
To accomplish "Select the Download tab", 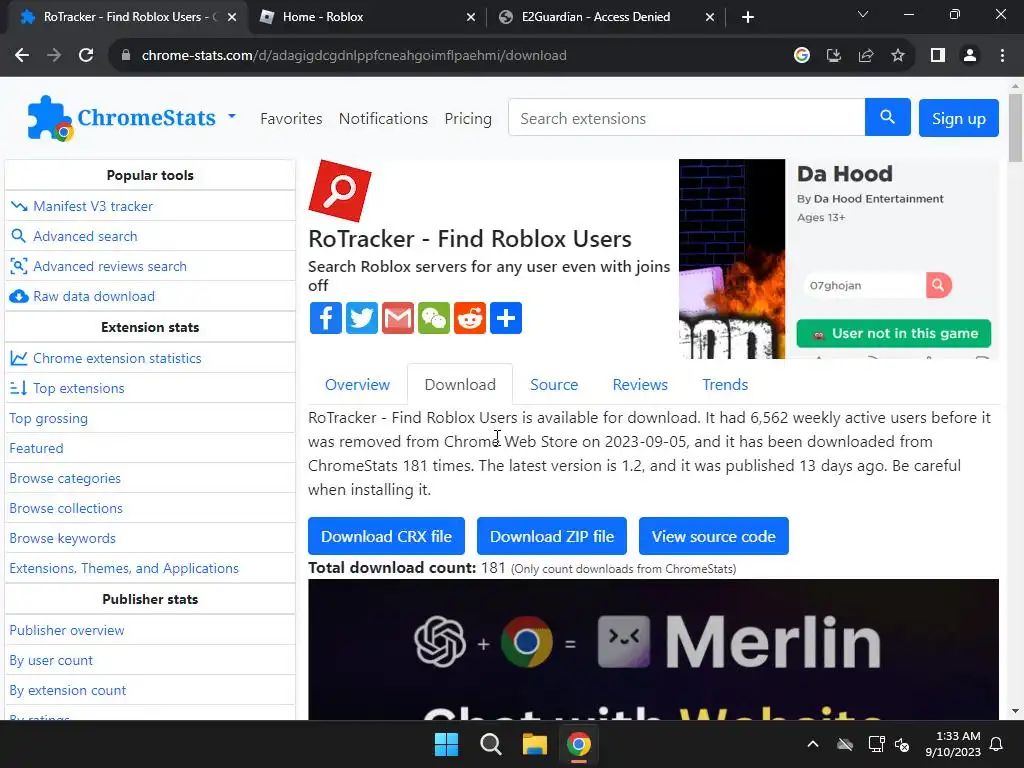I will pyautogui.click(x=460, y=385).
